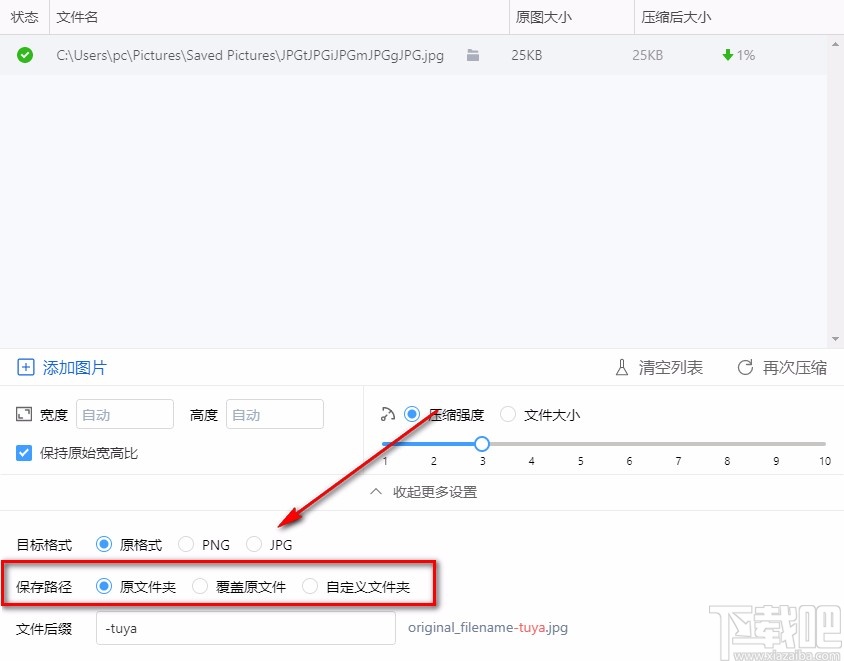Click the green success checkmark on the compressed file row

point(25,55)
